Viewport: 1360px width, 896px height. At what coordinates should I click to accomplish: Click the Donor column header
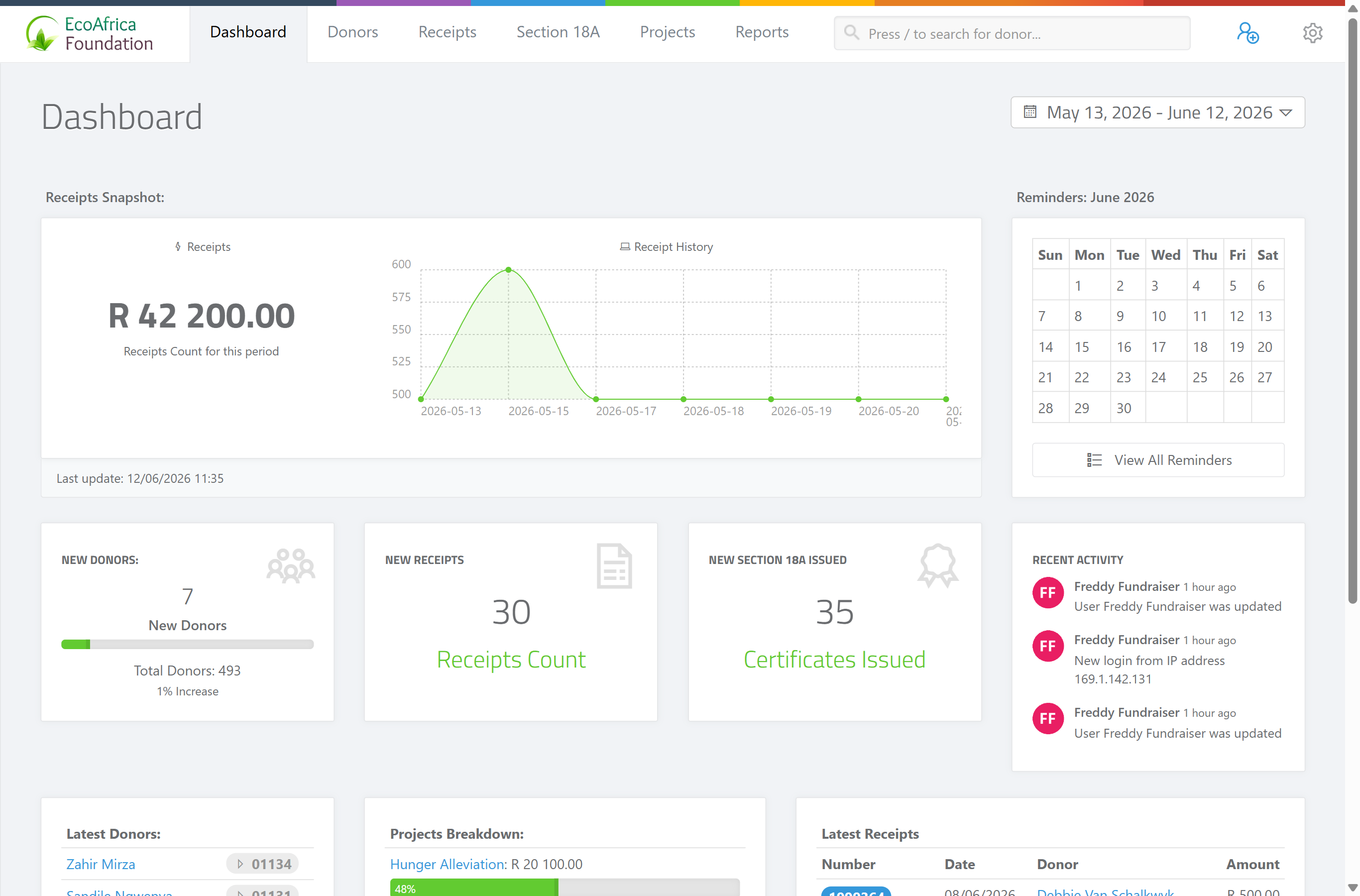pyautogui.click(x=1058, y=864)
